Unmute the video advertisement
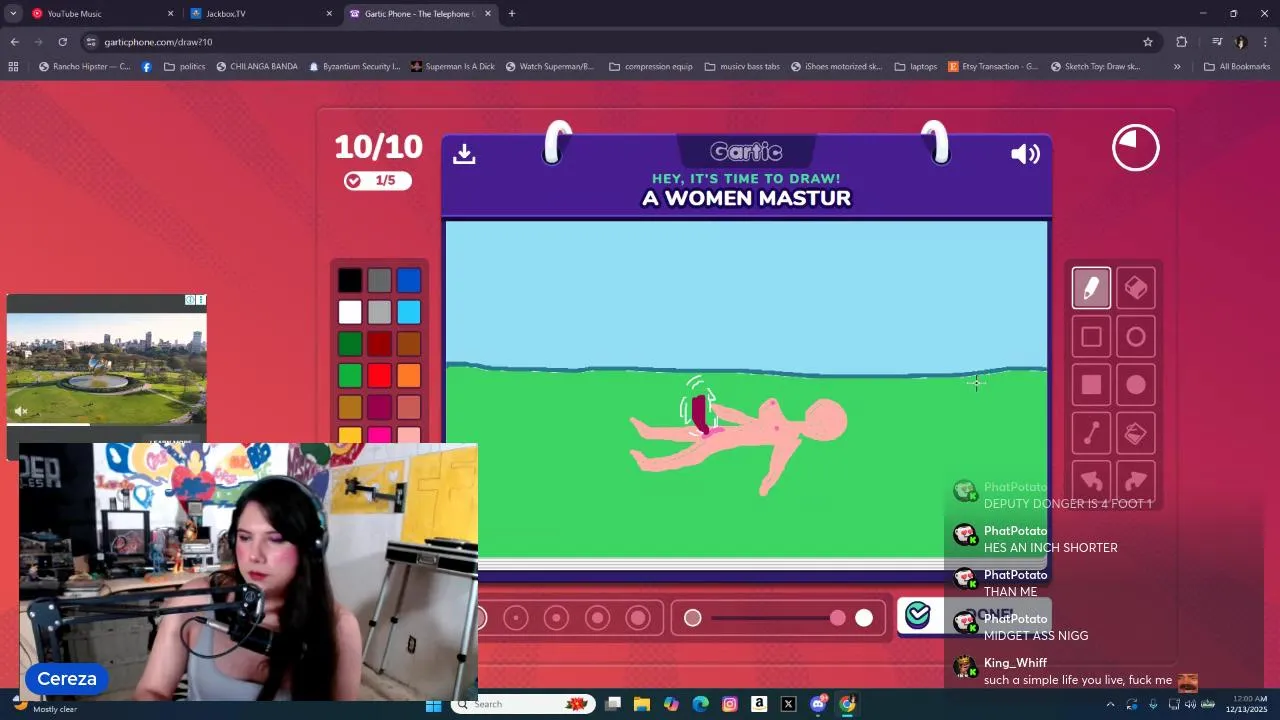Image resolution: width=1280 pixels, height=720 pixels. (21, 411)
